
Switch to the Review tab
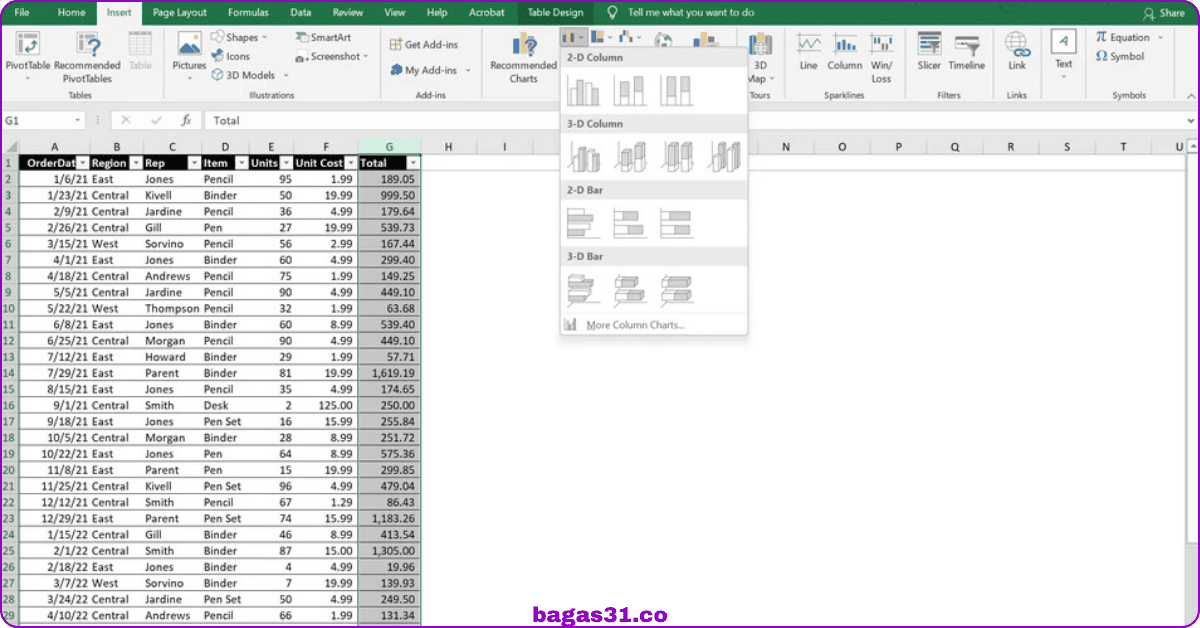click(348, 12)
